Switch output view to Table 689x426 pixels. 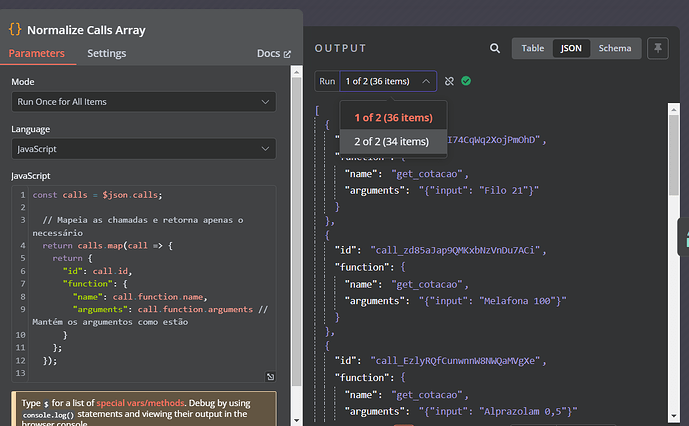(x=533, y=48)
